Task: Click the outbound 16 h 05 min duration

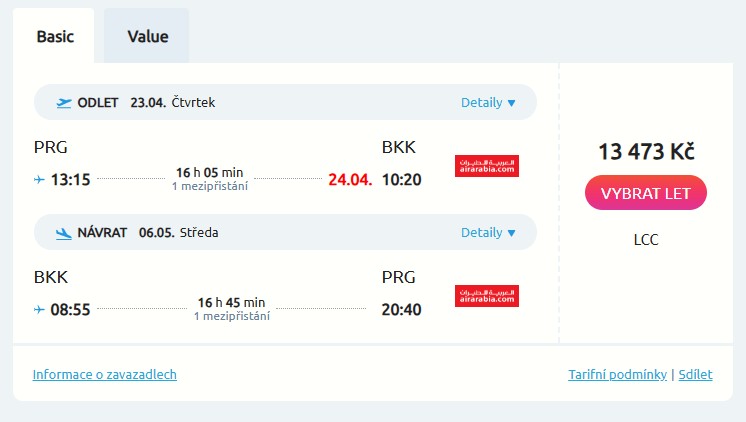Action: coord(210,172)
